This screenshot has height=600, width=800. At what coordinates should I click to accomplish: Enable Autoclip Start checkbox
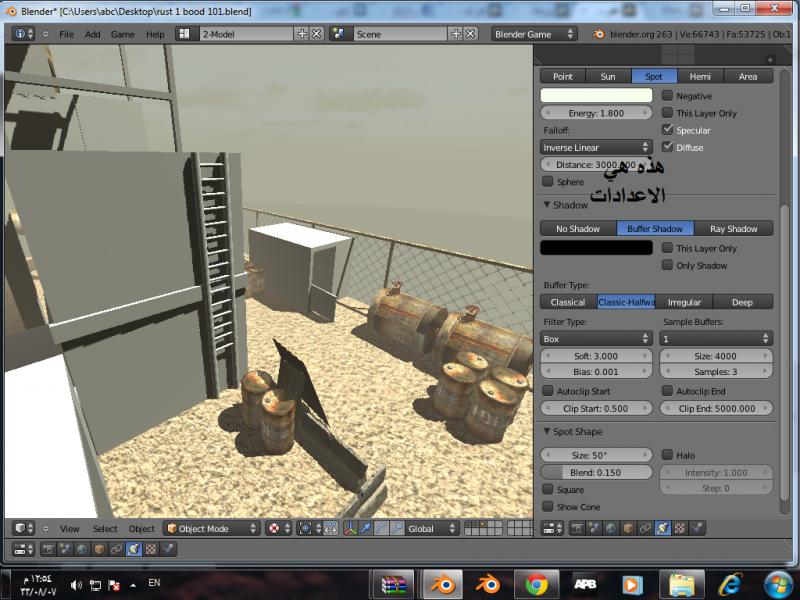coord(547,391)
